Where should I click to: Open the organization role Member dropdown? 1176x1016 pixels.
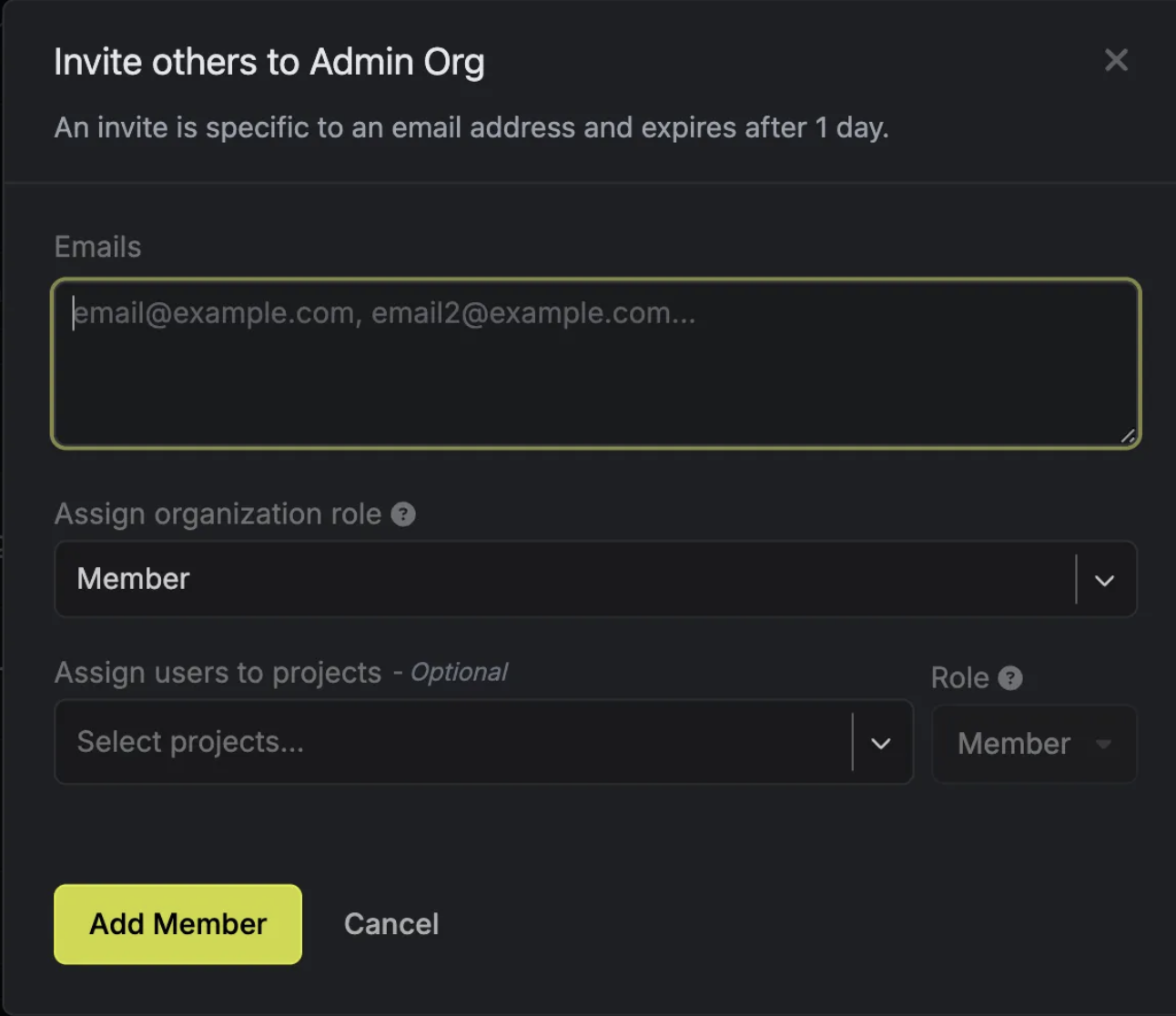click(564, 579)
